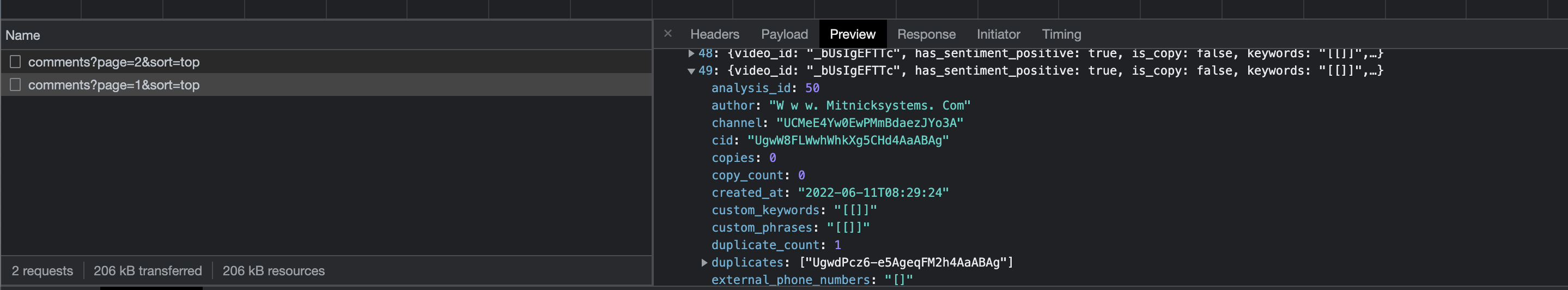Open the Response tab
Screen dimensions: 1568x290
(926, 34)
